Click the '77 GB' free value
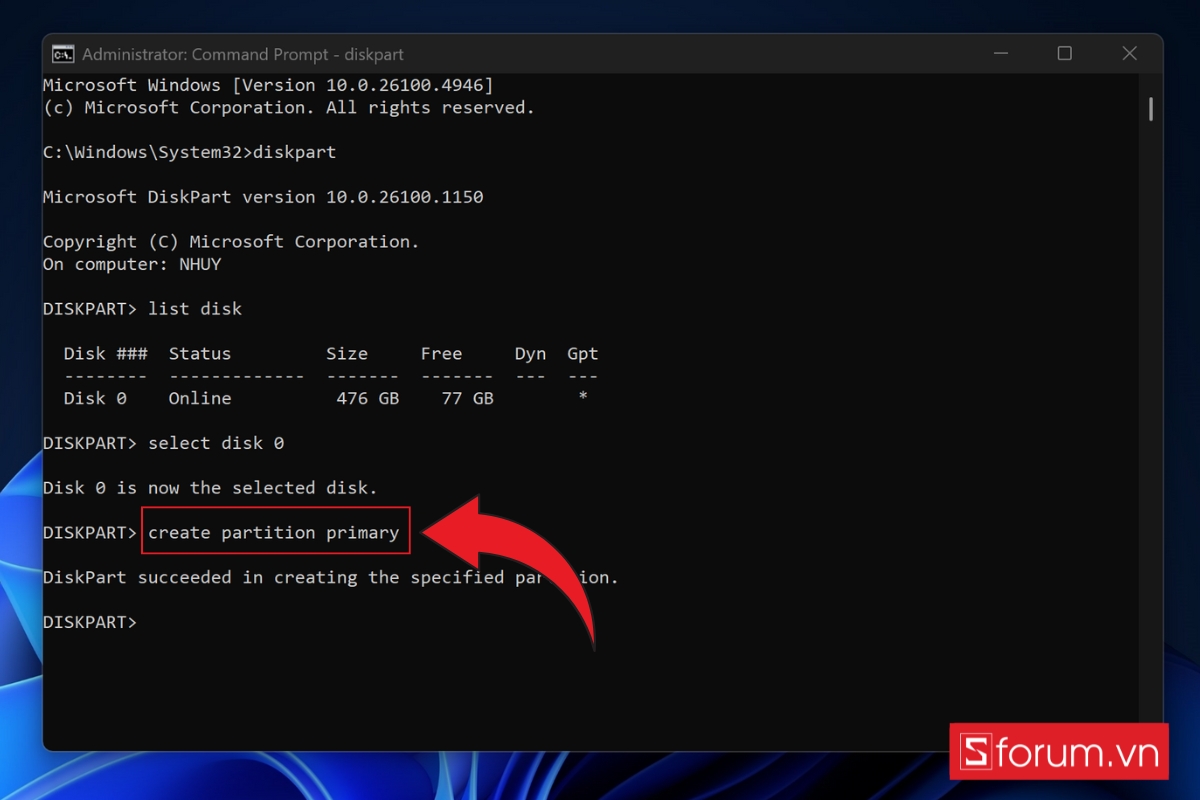The height and width of the screenshot is (800, 1200). [x=468, y=398]
